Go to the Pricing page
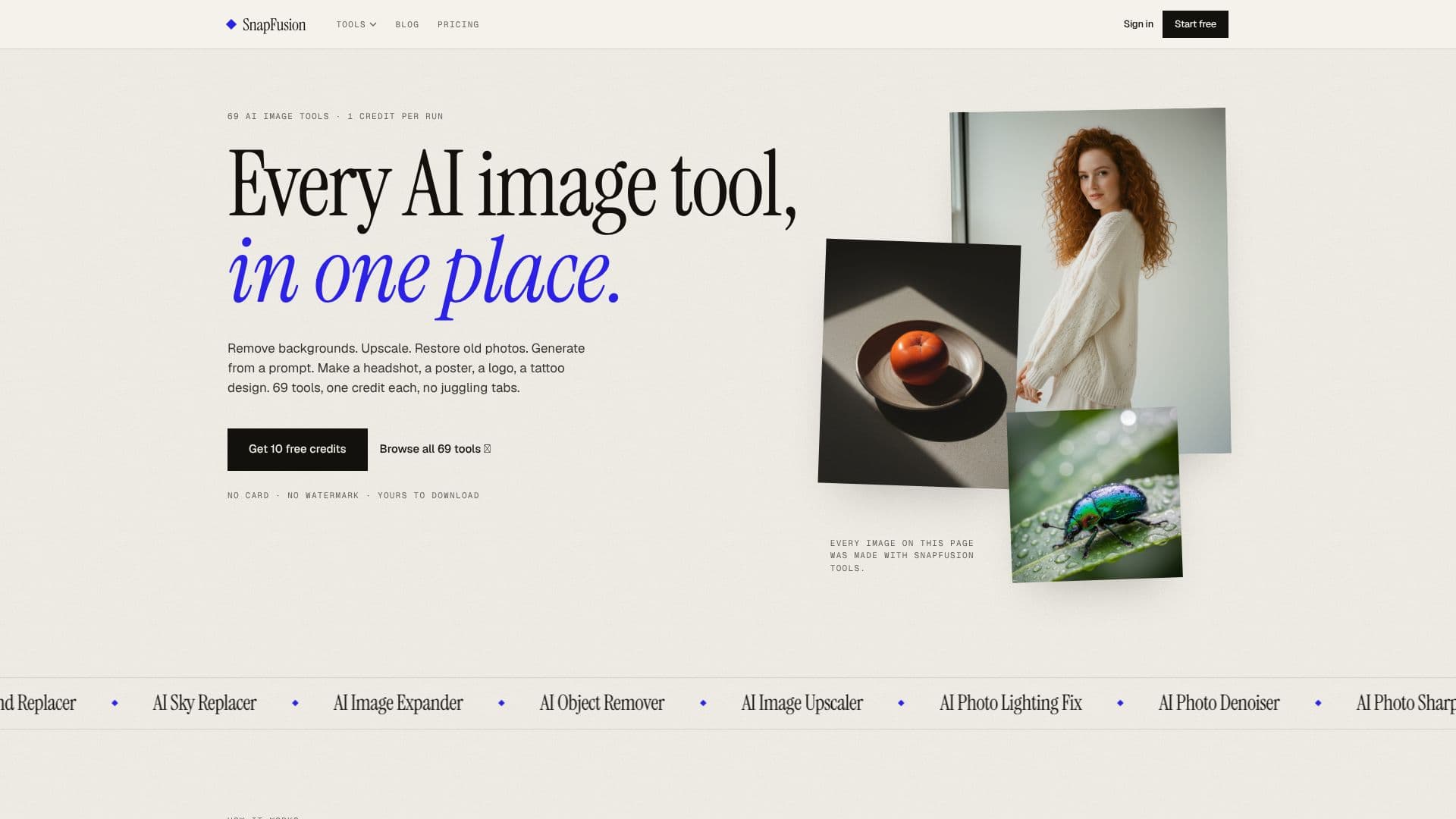The height and width of the screenshot is (819, 1456). (x=458, y=24)
